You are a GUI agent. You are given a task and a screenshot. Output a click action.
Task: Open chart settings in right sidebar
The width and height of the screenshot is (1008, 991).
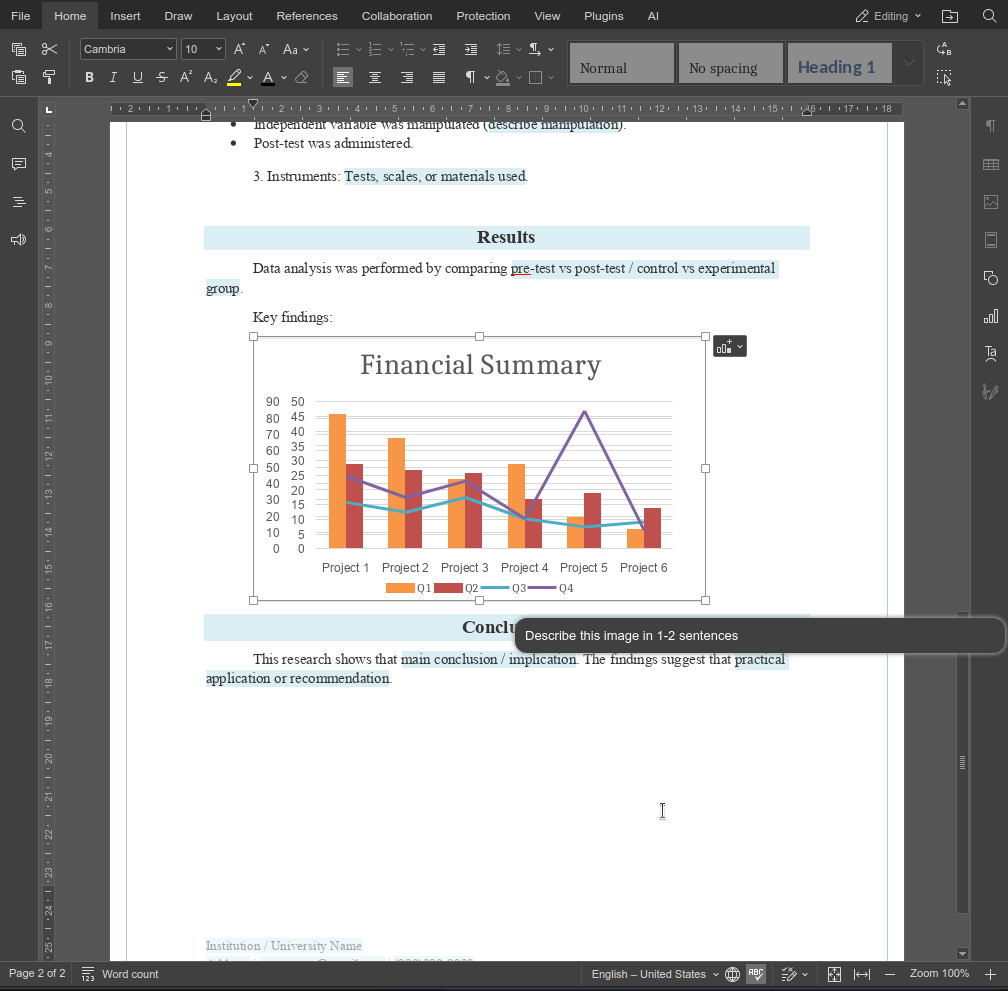pos(990,316)
